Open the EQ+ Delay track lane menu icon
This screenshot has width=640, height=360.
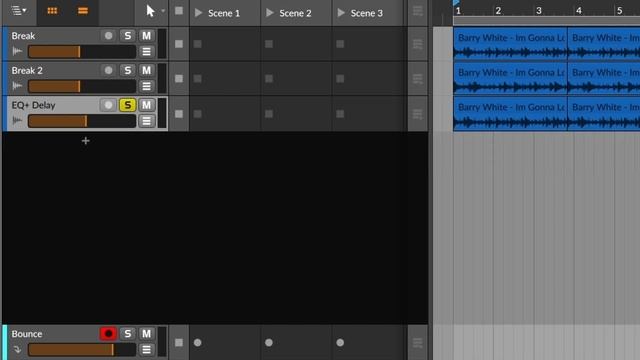147,121
